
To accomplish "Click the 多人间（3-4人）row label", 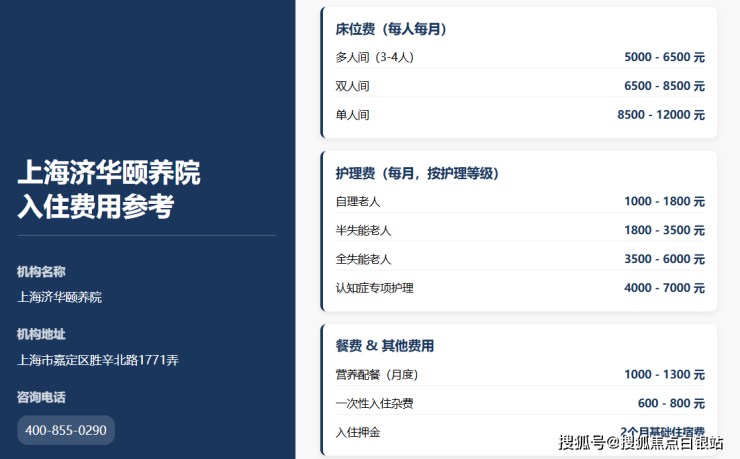I will (x=374, y=58).
